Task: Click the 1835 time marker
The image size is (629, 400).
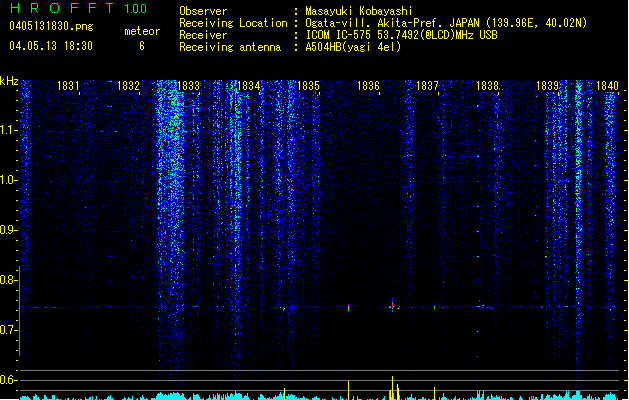Action: tap(308, 86)
